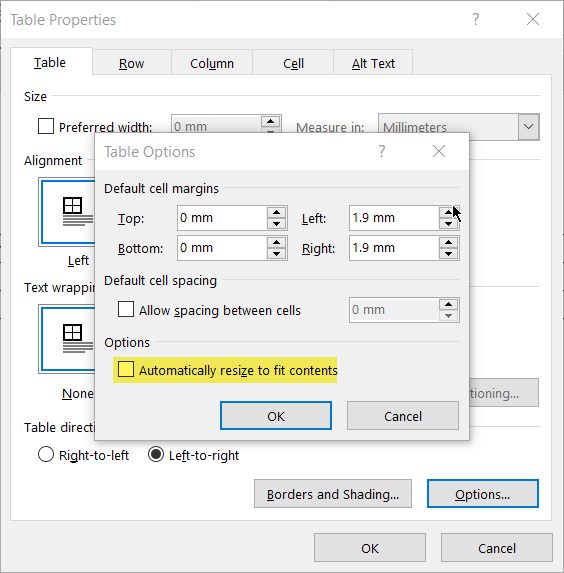Click the Left margin input field
The image size is (564, 573).
point(394,218)
